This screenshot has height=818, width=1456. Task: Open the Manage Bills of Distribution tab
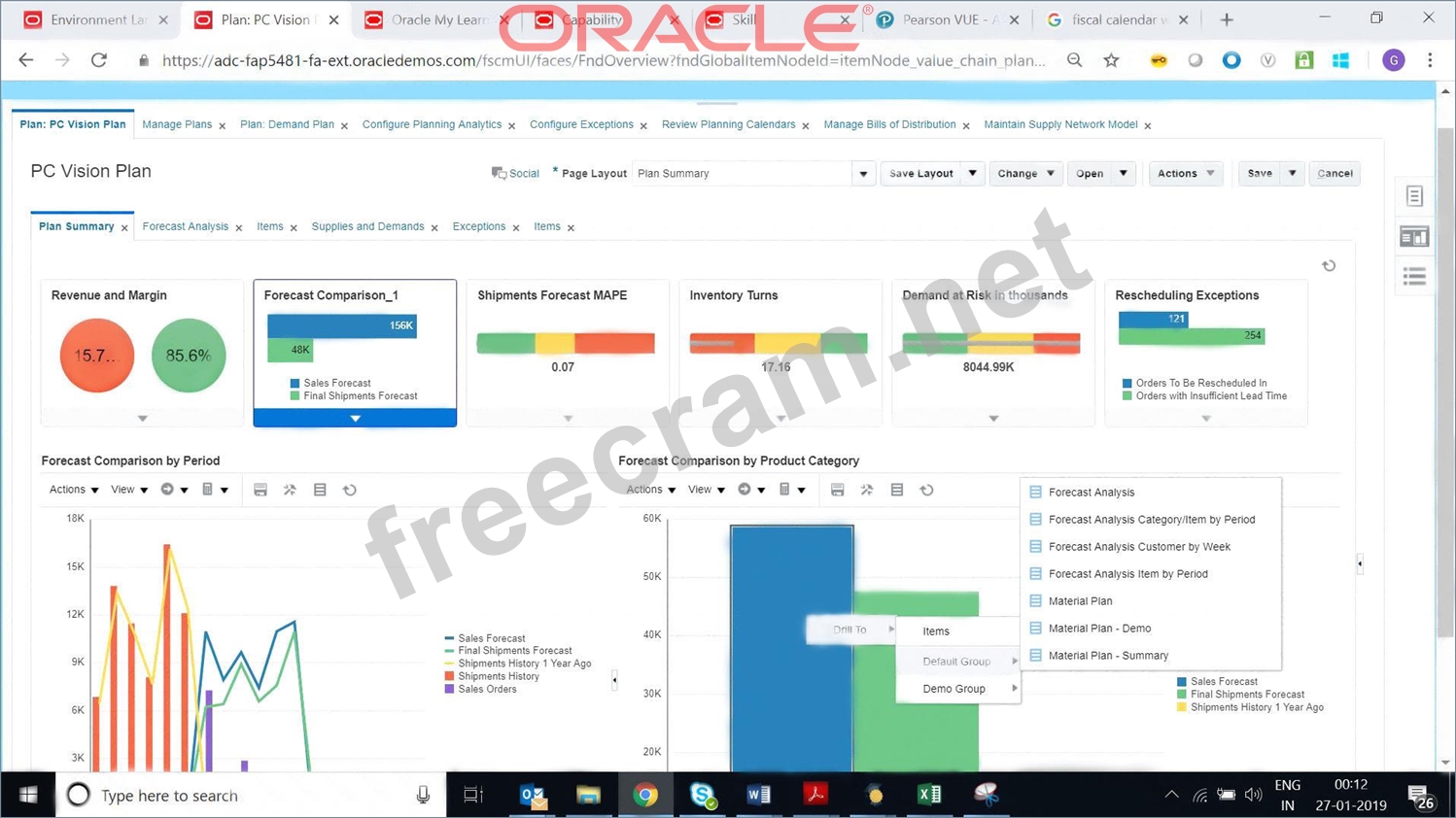coord(889,124)
